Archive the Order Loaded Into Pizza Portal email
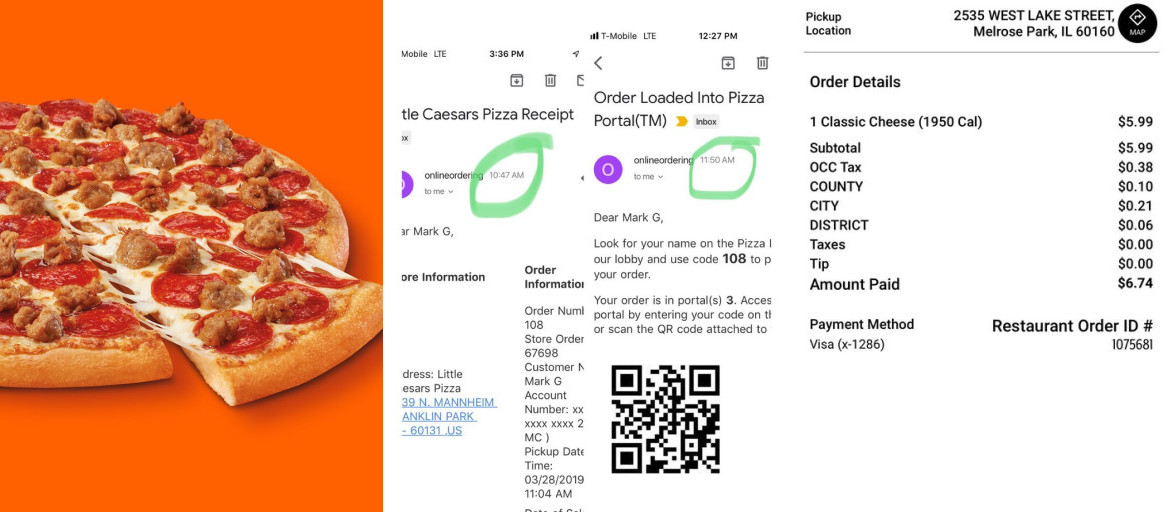This screenshot has height=512, width=1170. click(728, 63)
